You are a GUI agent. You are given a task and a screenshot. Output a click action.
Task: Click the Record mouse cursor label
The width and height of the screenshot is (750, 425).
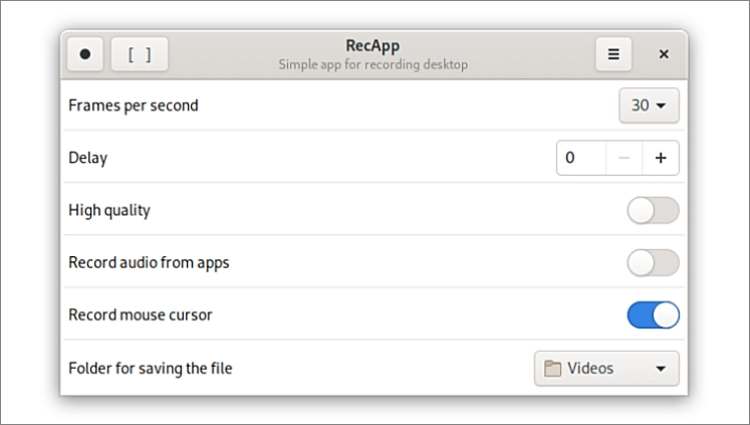click(140, 315)
